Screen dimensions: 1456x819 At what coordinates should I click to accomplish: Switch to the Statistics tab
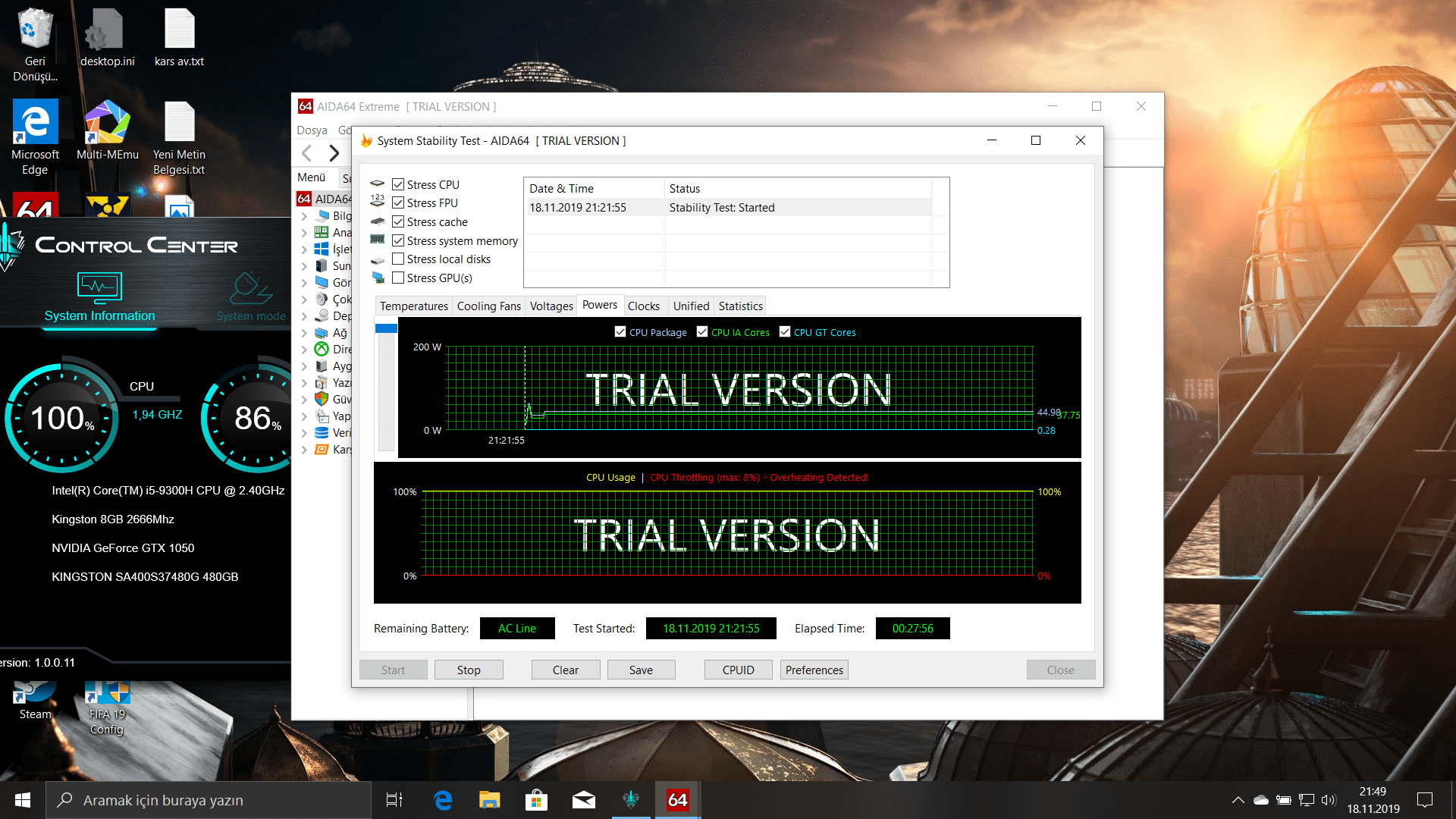coord(740,306)
